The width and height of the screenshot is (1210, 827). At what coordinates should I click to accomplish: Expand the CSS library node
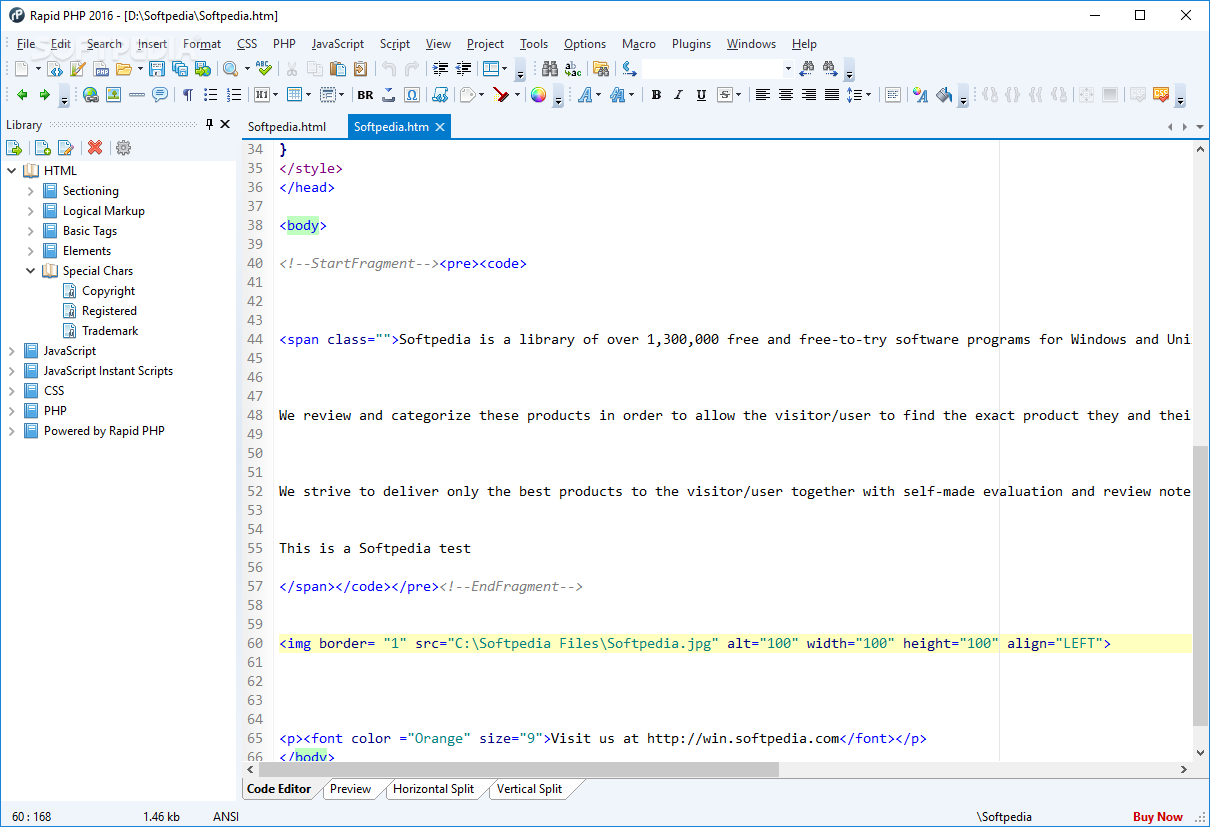12,391
